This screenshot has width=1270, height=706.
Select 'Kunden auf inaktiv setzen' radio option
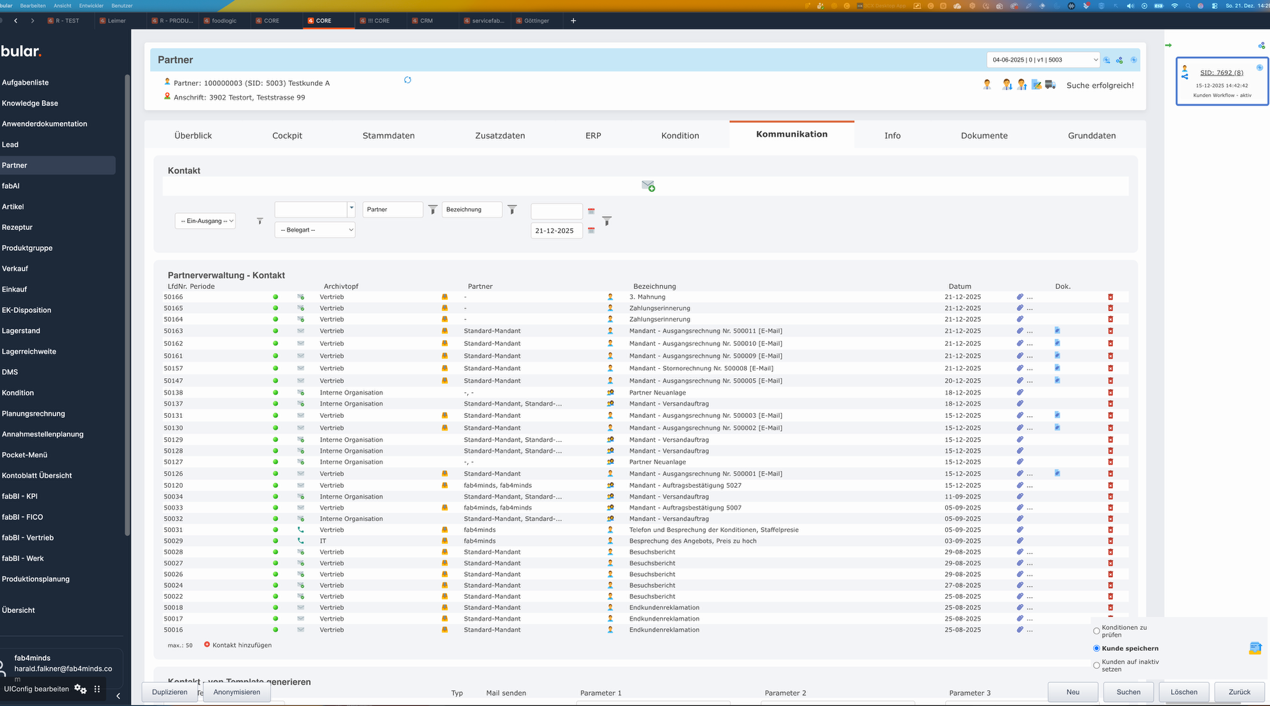tap(1096, 665)
